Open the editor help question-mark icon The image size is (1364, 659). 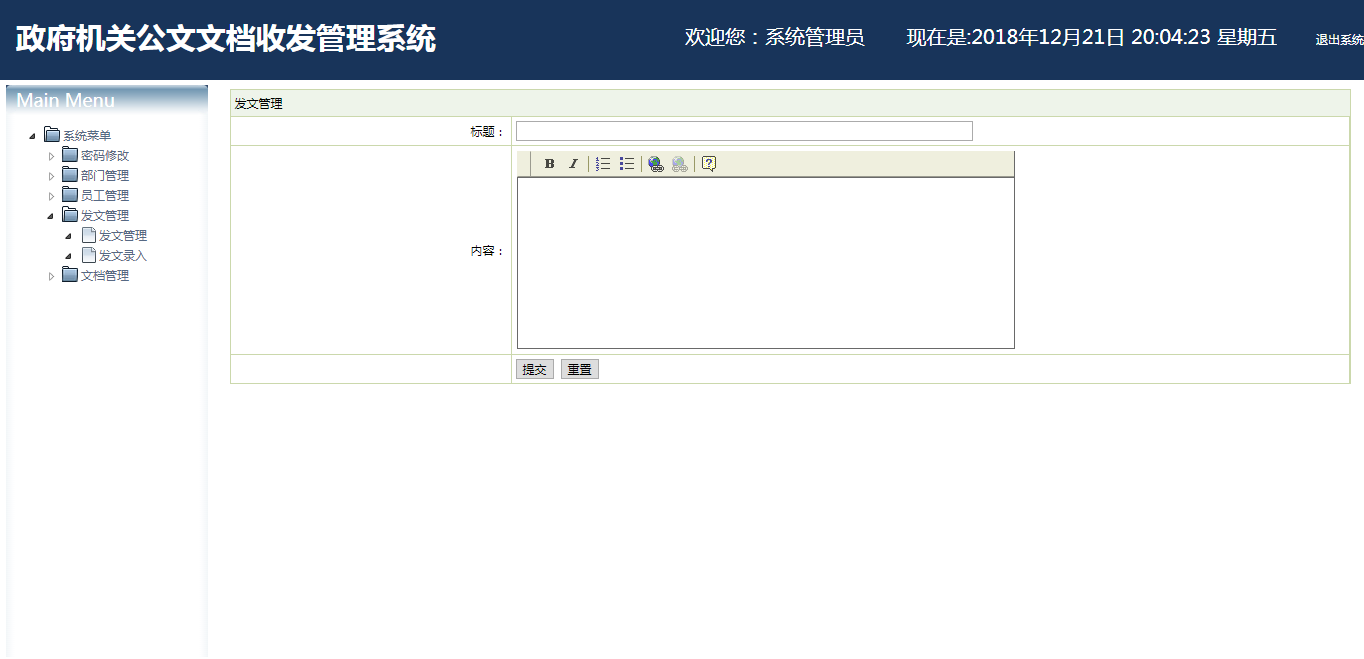point(709,164)
